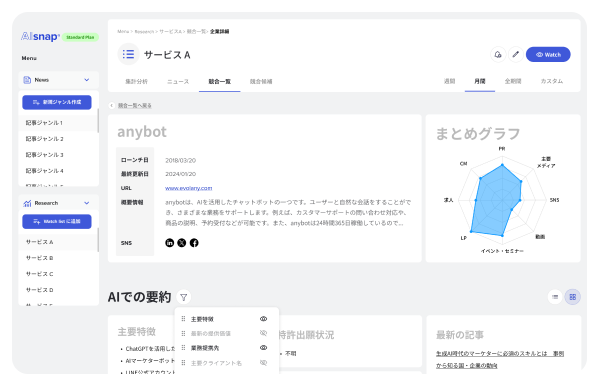Click the Research chart icon

(27, 203)
